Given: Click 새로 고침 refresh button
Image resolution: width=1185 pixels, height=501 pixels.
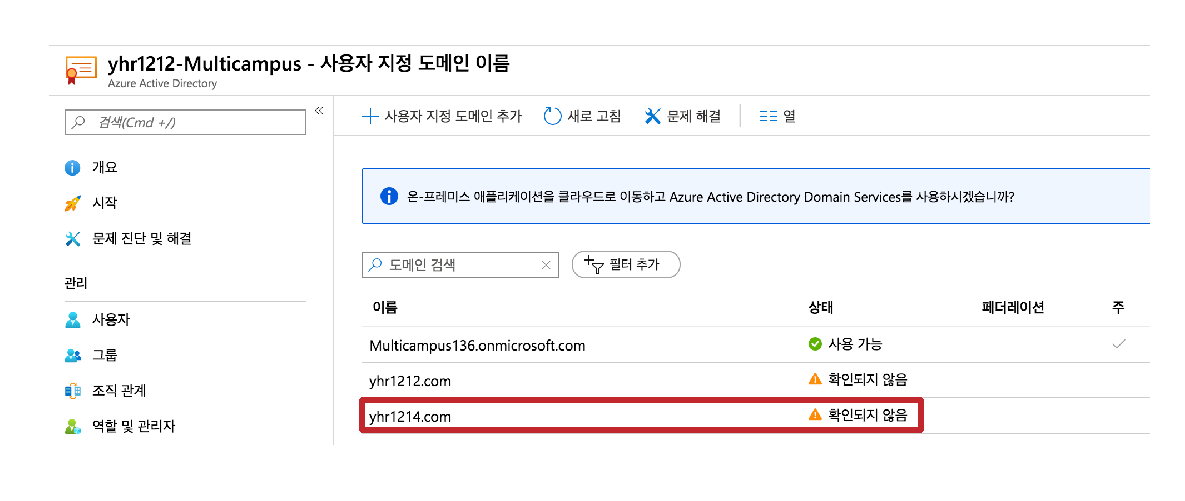Looking at the screenshot, I should tap(583, 116).
